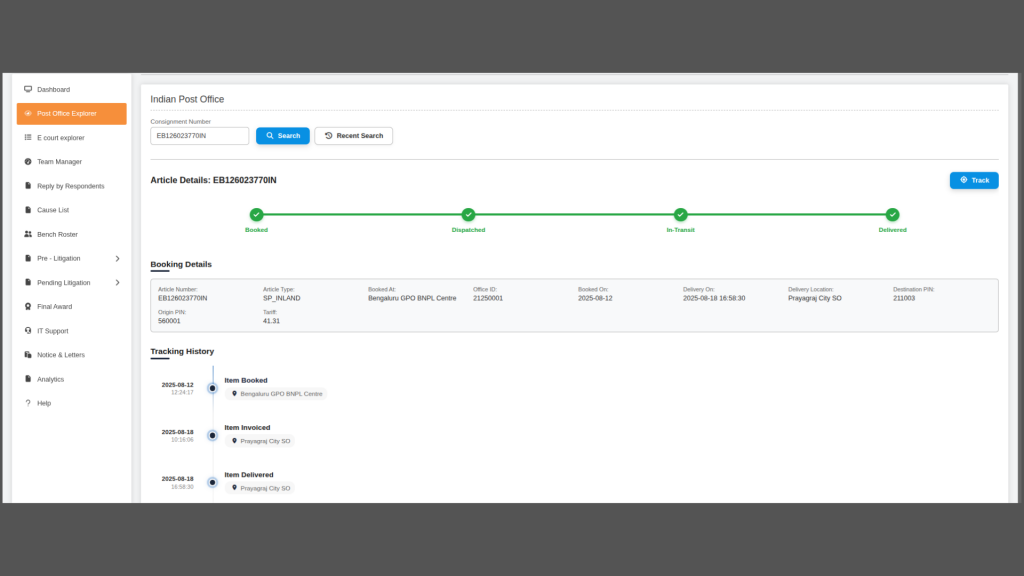The image size is (1024, 576).
Task: Click the Notice & Letters document icon
Action: tap(28, 355)
